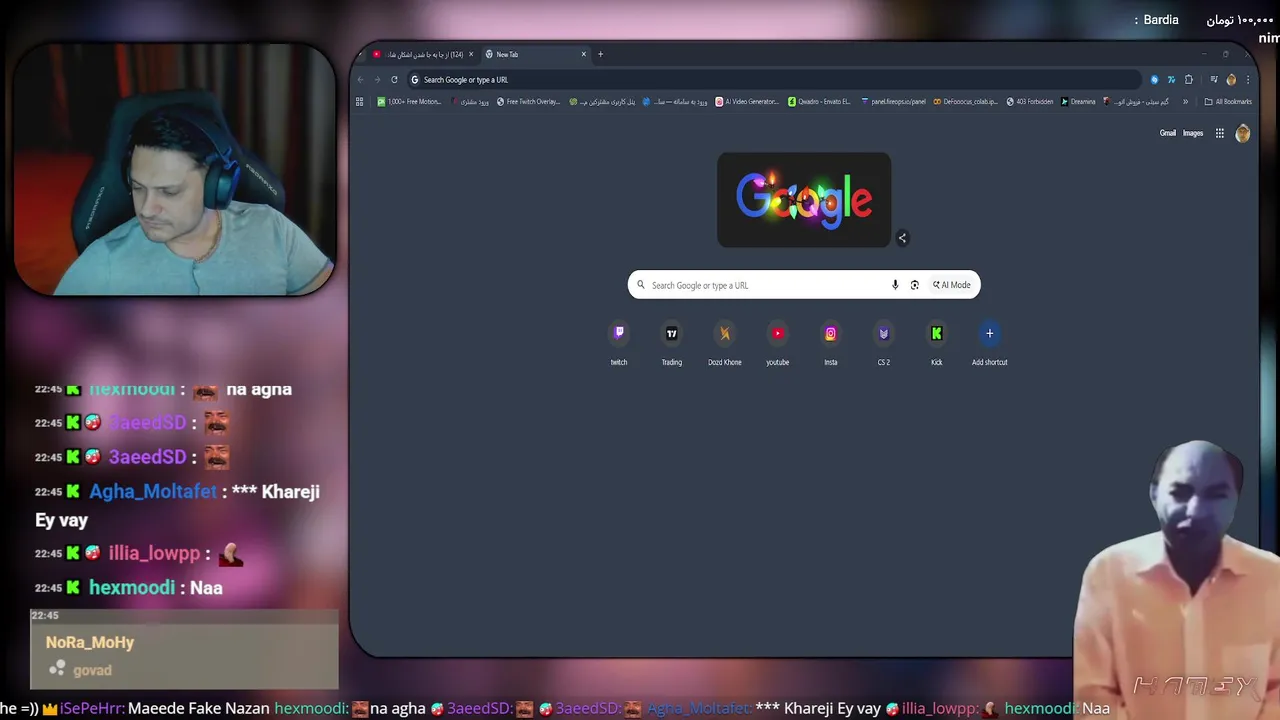Open the bookmarks bar apps grid
Screen dimensions: 1280x720
point(360,101)
